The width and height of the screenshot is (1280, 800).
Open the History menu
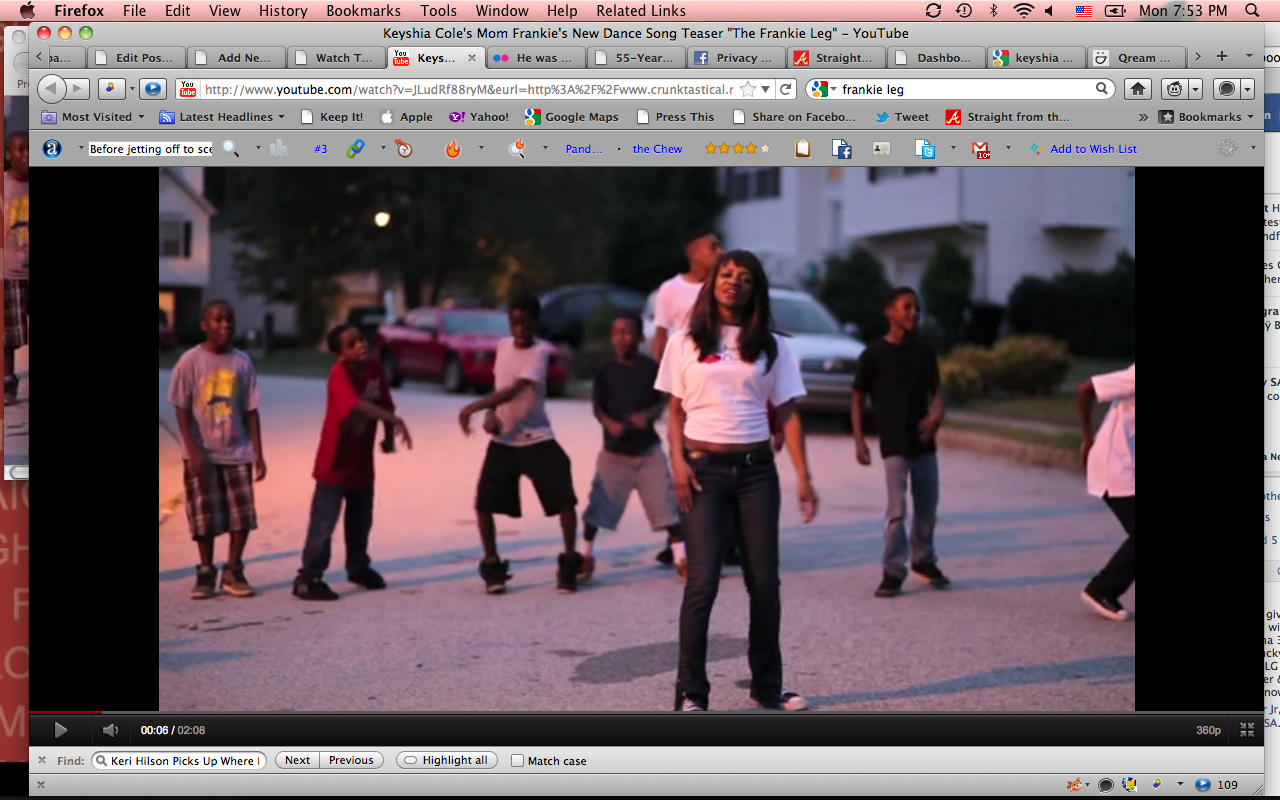click(283, 11)
